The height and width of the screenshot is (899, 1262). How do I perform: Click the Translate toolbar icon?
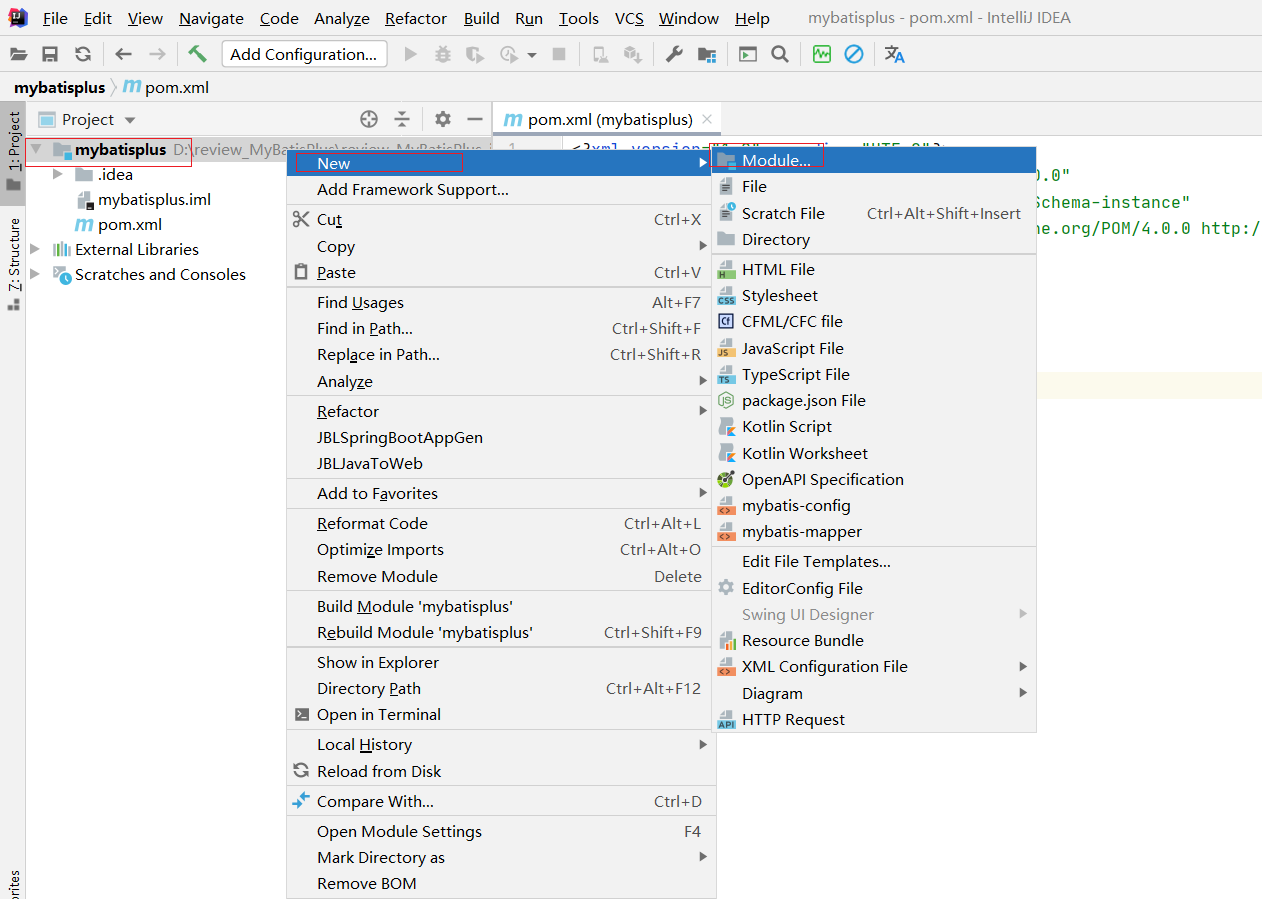pyautogui.click(x=895, y=54)
